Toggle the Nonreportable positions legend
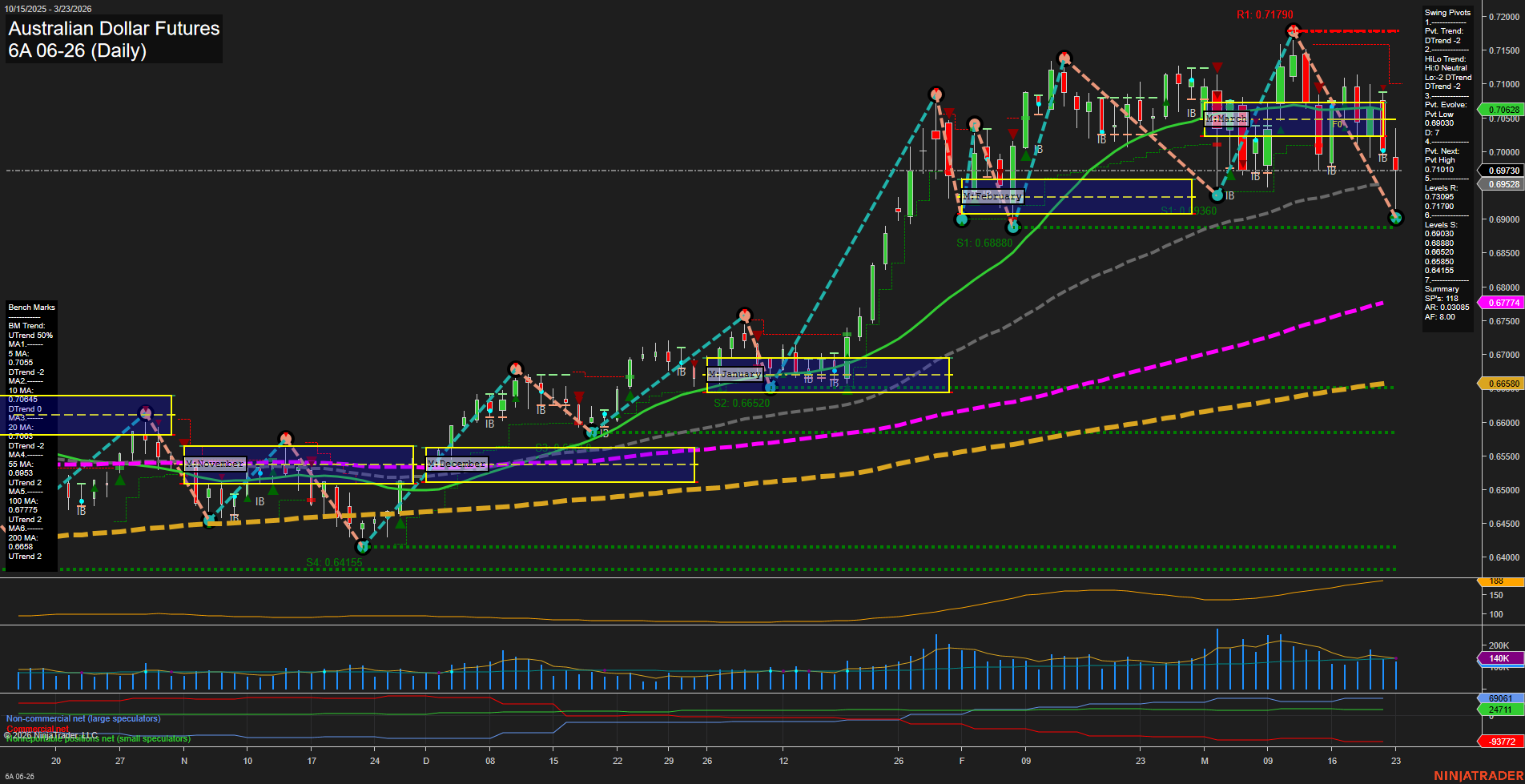This screenshot has height=784, width=1525. [98, 738]
